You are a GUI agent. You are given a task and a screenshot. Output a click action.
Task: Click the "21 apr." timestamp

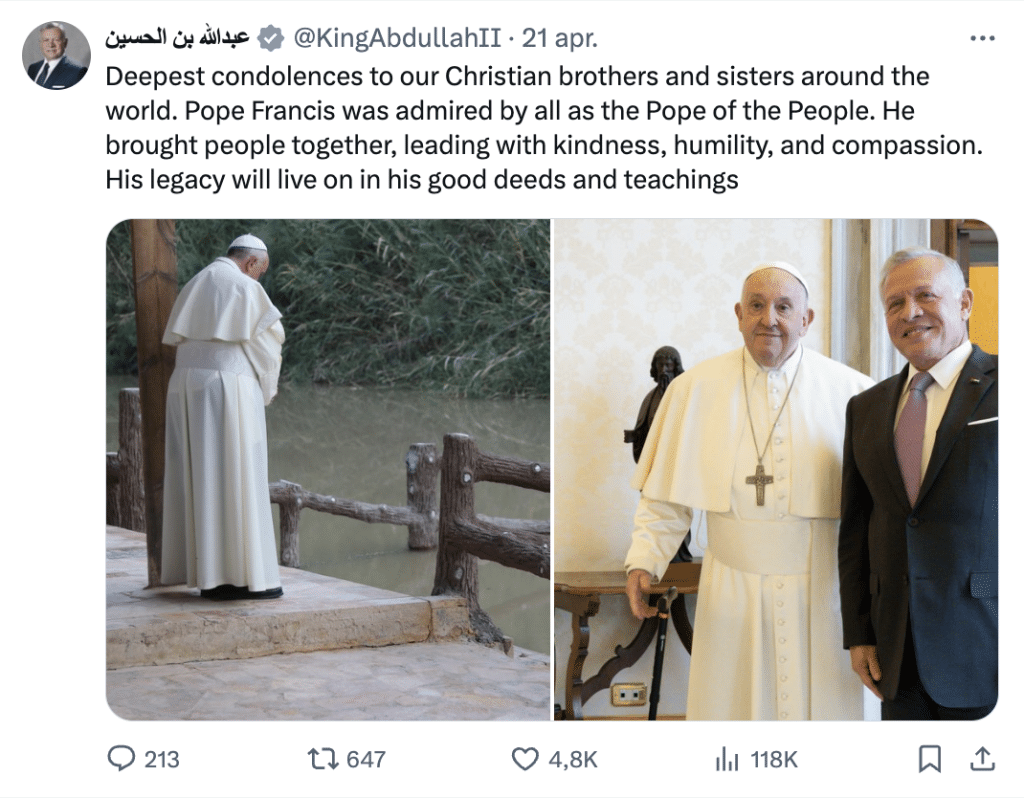tap(560, 40)
